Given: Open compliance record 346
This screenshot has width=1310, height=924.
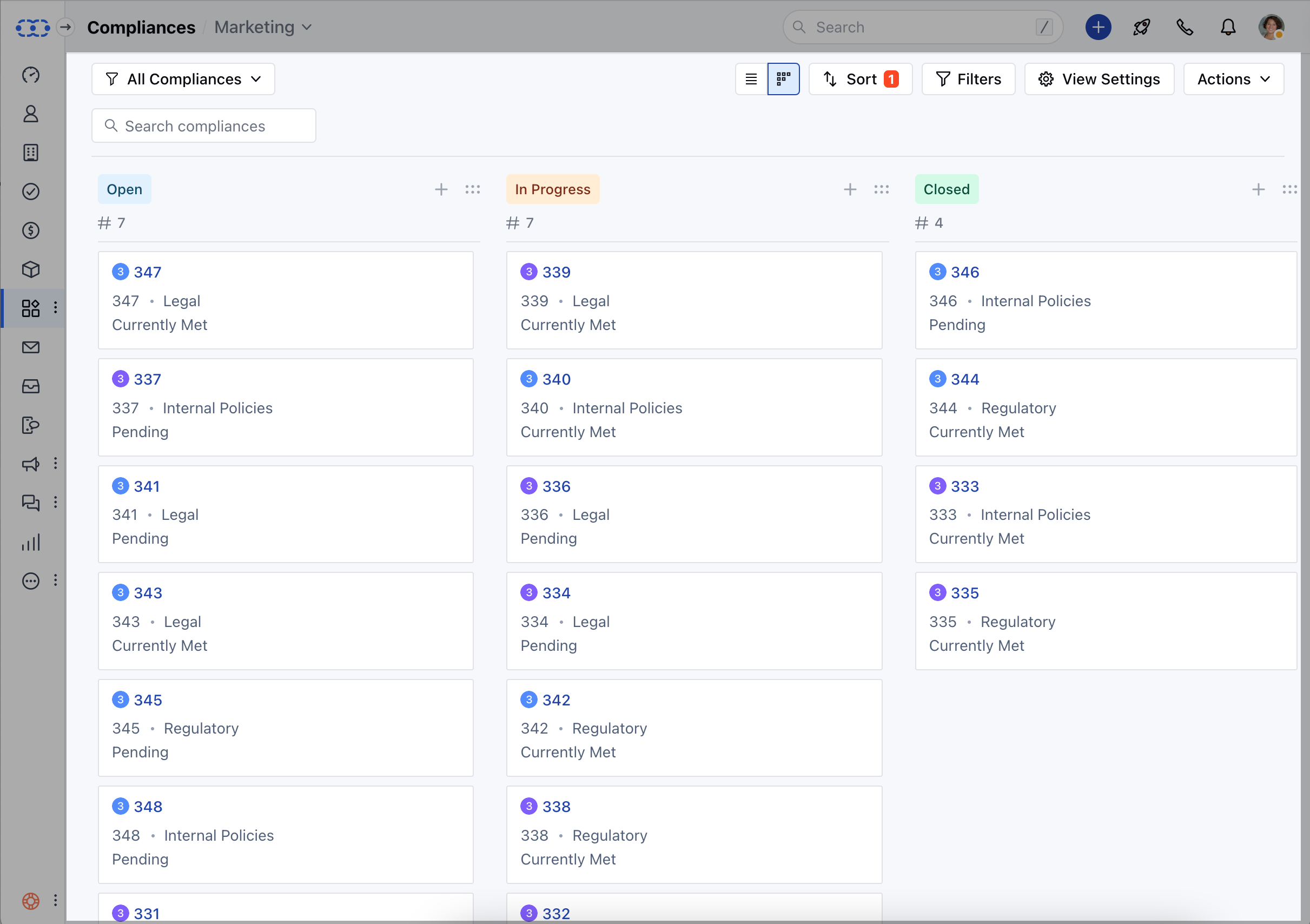Looking at the screenshot, I should (965, 272).
